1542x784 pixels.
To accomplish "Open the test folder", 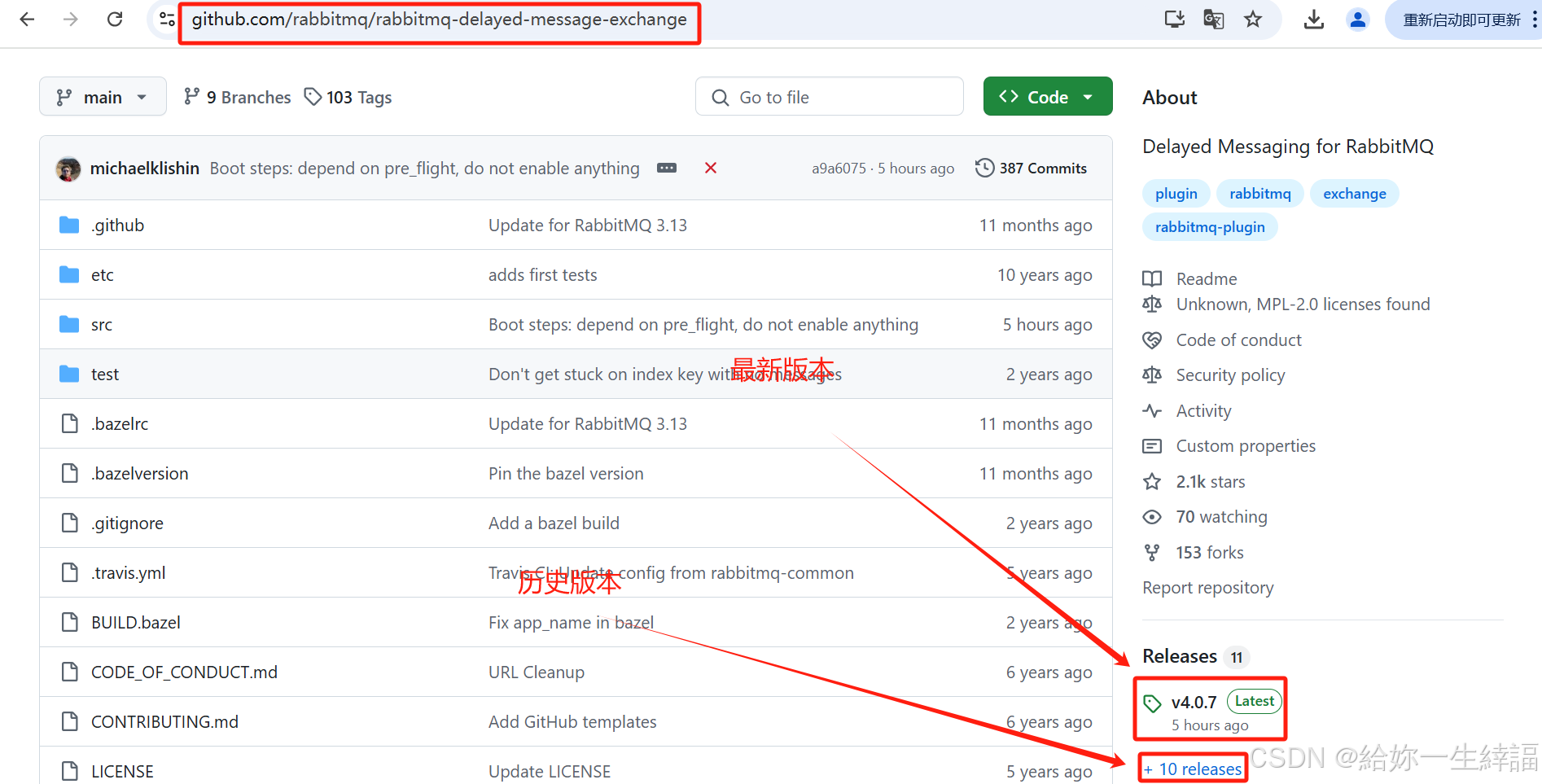I will pos(105,374).
